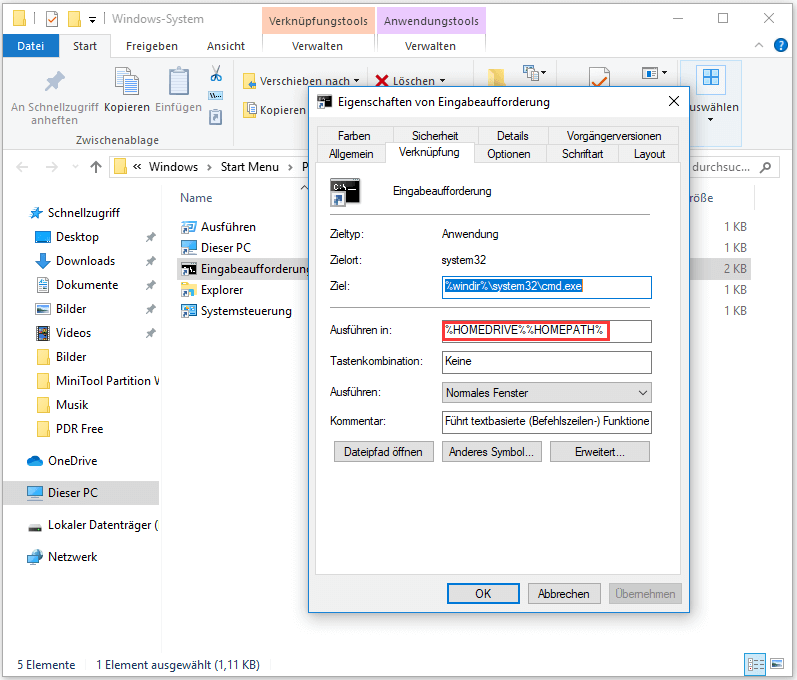
Task: Expand the Löschen dropdown arrow
Action: (x=442, y=81)
